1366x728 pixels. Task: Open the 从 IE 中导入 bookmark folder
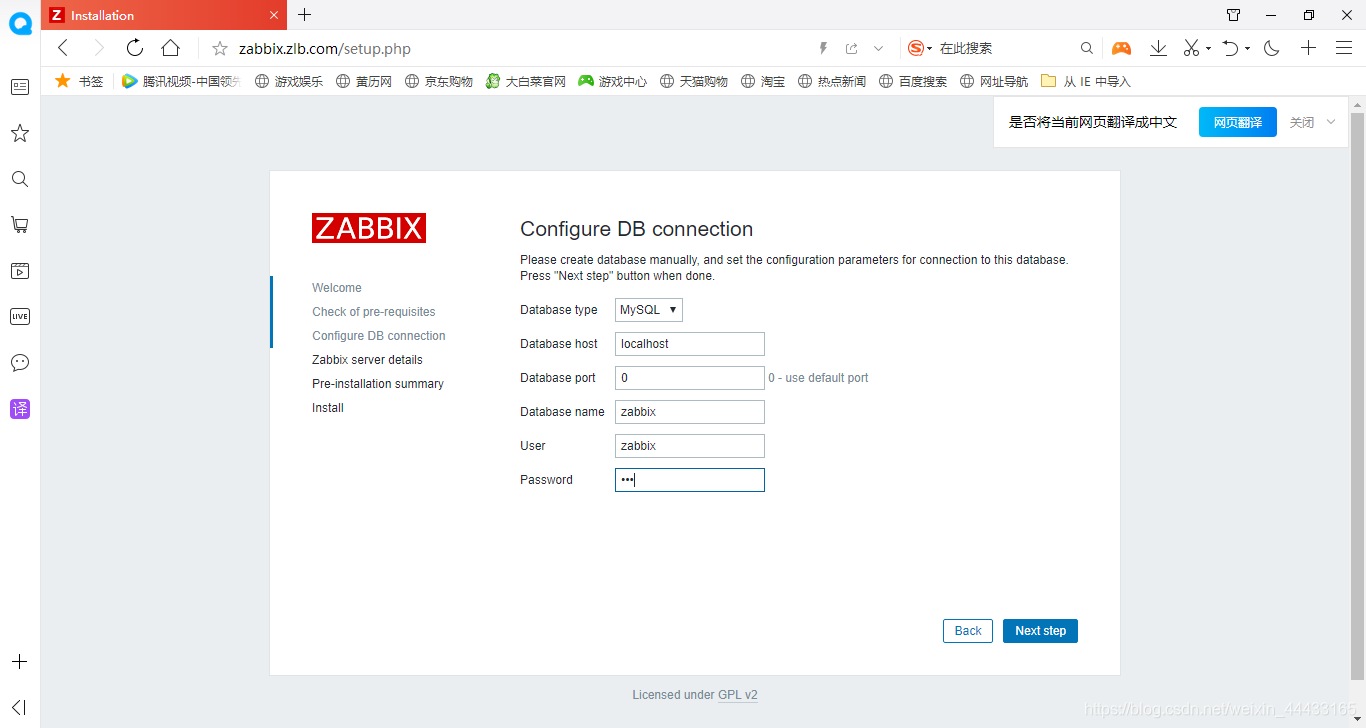[1086, 81]
